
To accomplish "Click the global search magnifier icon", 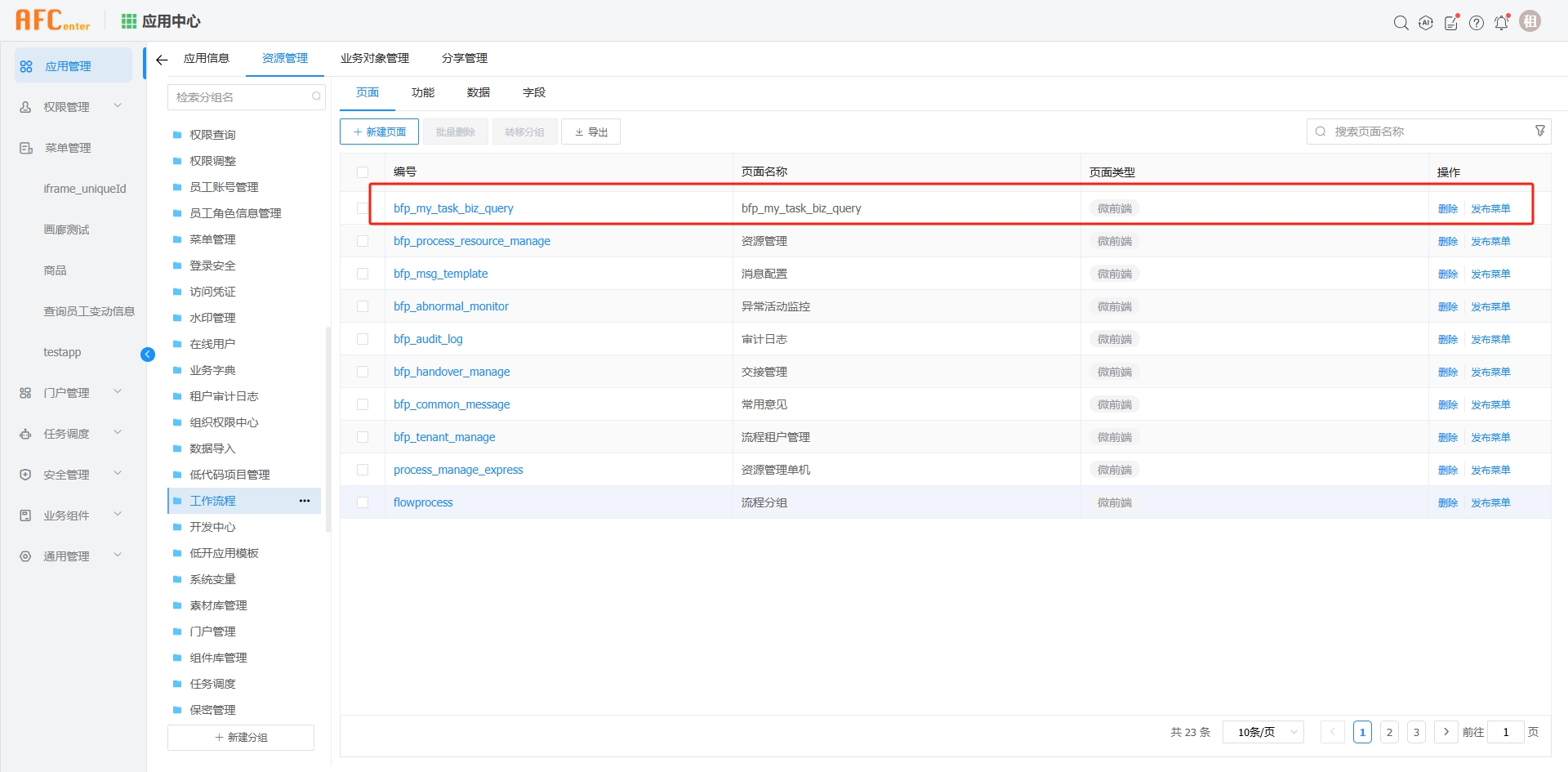I will pos(1401,23).
